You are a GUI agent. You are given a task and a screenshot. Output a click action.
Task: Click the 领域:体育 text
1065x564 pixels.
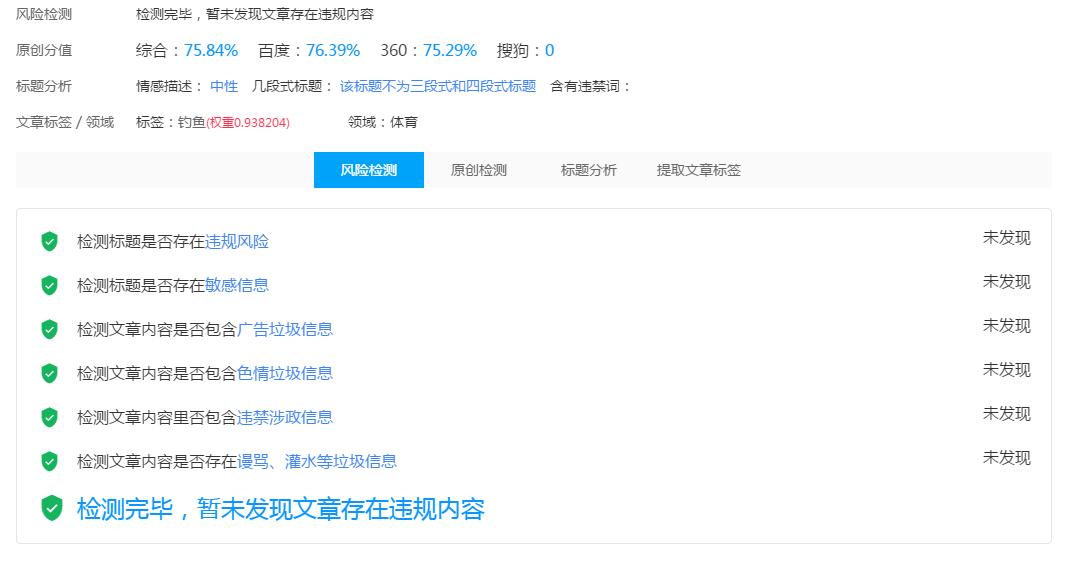(383, 122)
